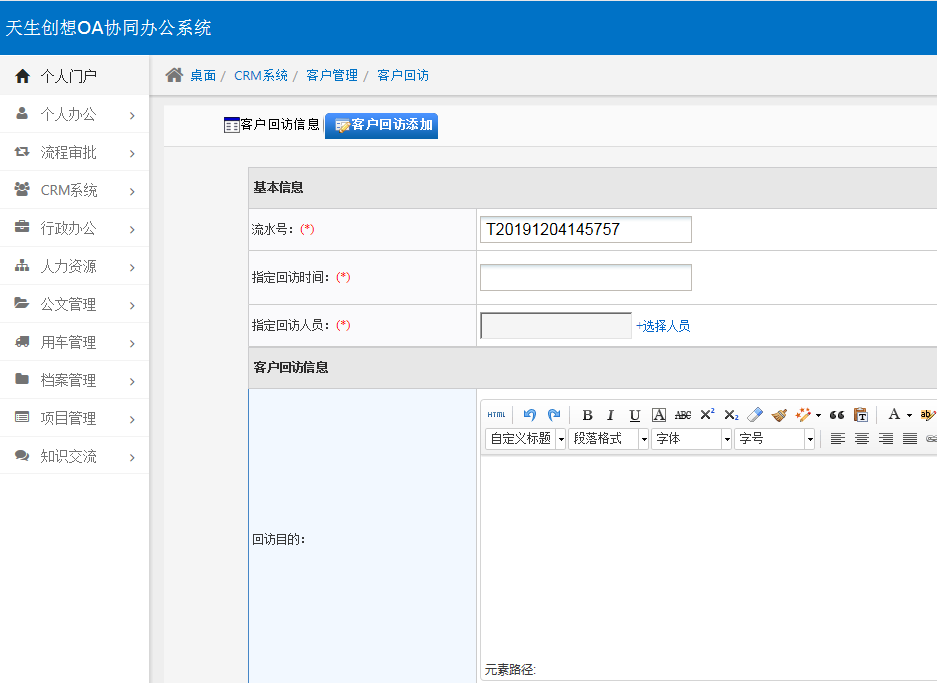Select 档案管理 in the sidebar
937x683 pixels.
(75, 380)
